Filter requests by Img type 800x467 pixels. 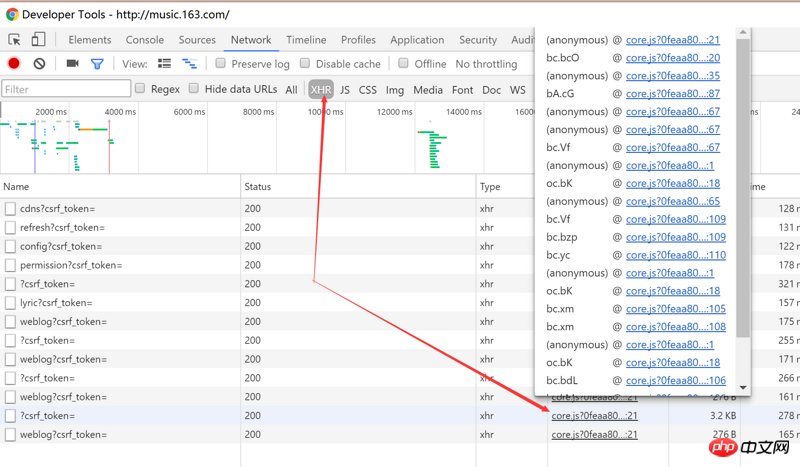point(394,90)
